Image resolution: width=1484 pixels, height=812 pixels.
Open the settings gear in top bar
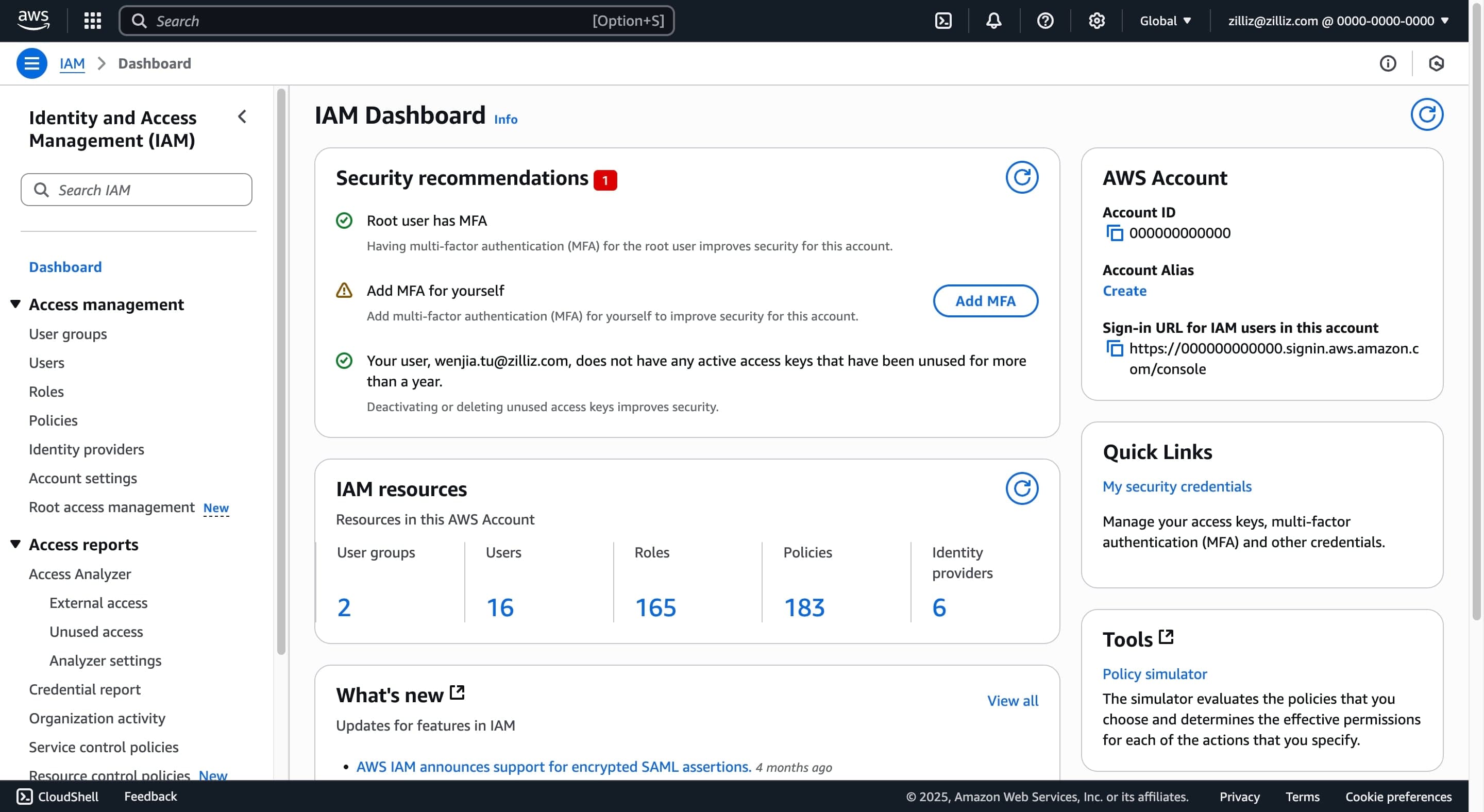pyautogui.click(x=1097, y=21)
